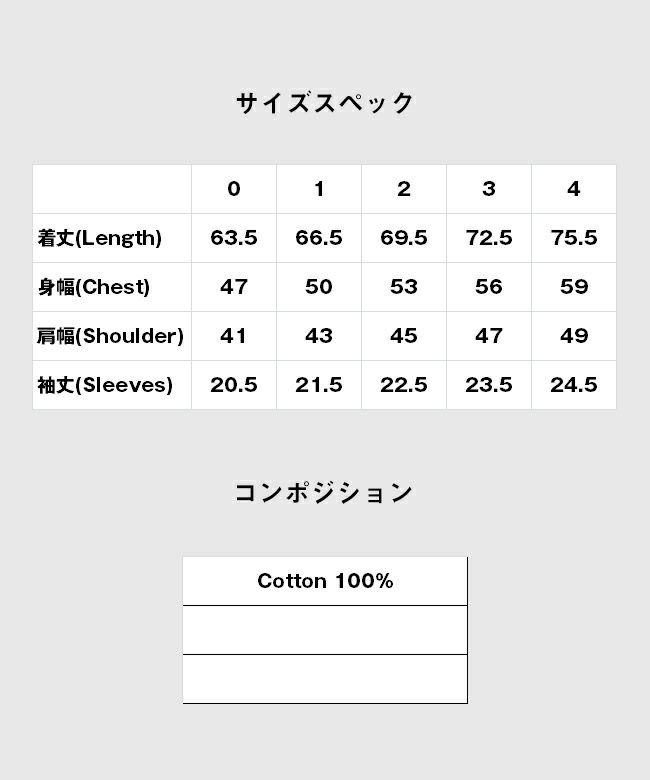Click the 肩幅(Shoulder) row label
The width and height of the screenshot is (650, 780).
pos(110,336)
